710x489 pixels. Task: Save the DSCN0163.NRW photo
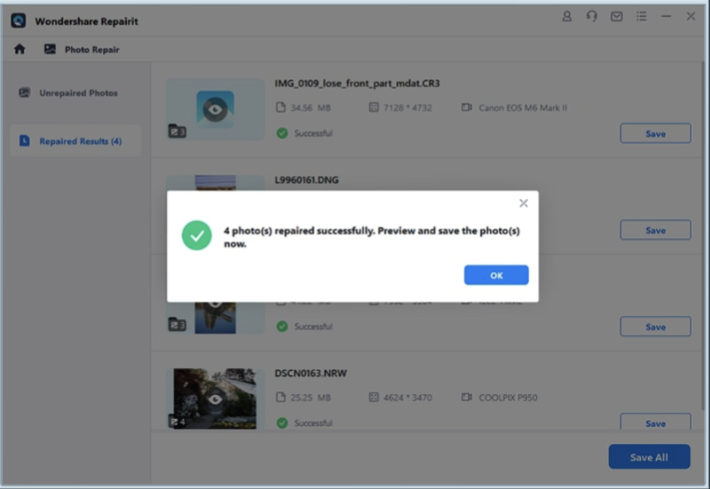(x=655, y=422)
